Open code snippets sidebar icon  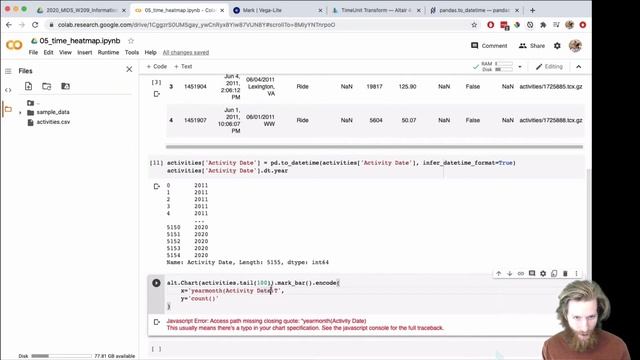coord(8,90)
